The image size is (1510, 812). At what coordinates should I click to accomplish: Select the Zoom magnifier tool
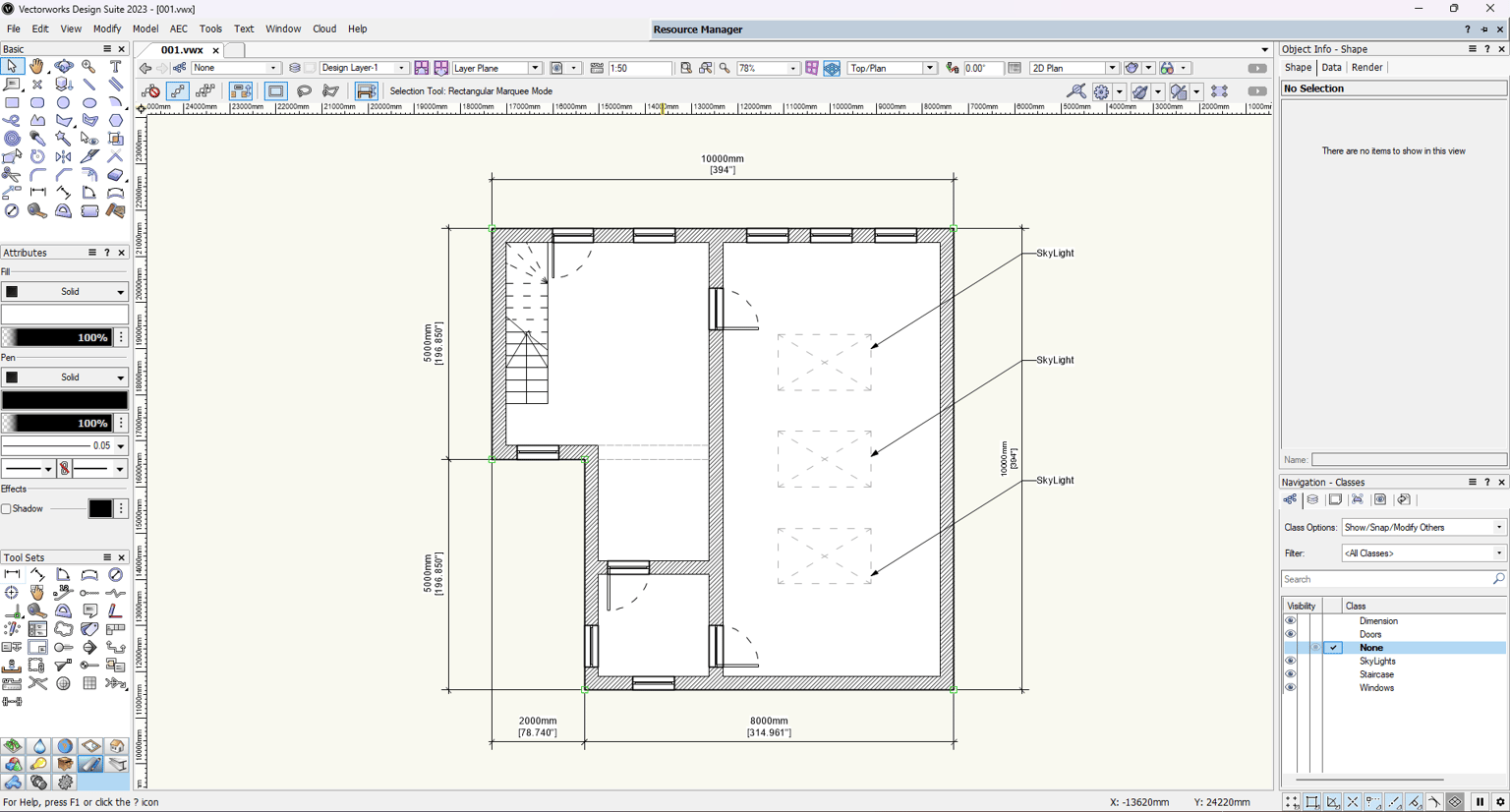pyautogui.click(x=89, y=67)
